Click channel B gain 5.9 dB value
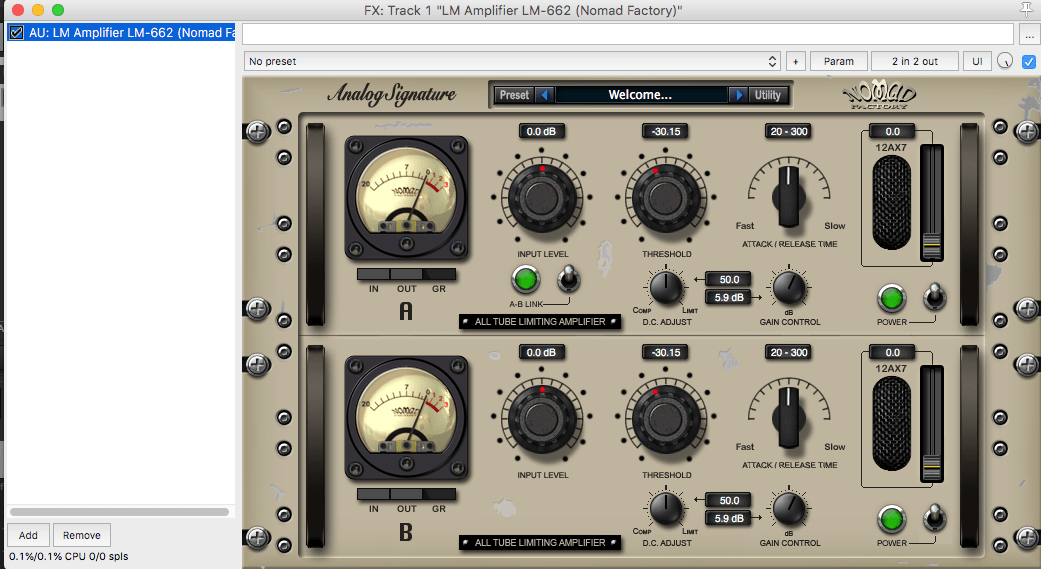Viewport: 1041px width, 569px height. coord(729,519)
